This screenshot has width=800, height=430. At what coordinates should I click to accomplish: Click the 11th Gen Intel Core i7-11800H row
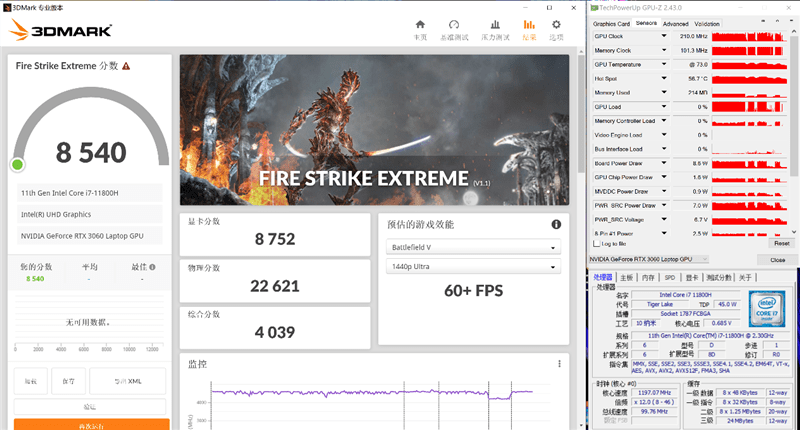[x=90, y=193]
